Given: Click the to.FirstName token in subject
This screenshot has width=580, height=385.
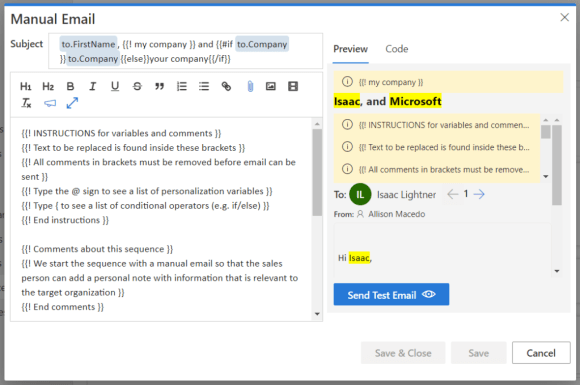Looking at the screenshot, I should (x=88, y=44).
